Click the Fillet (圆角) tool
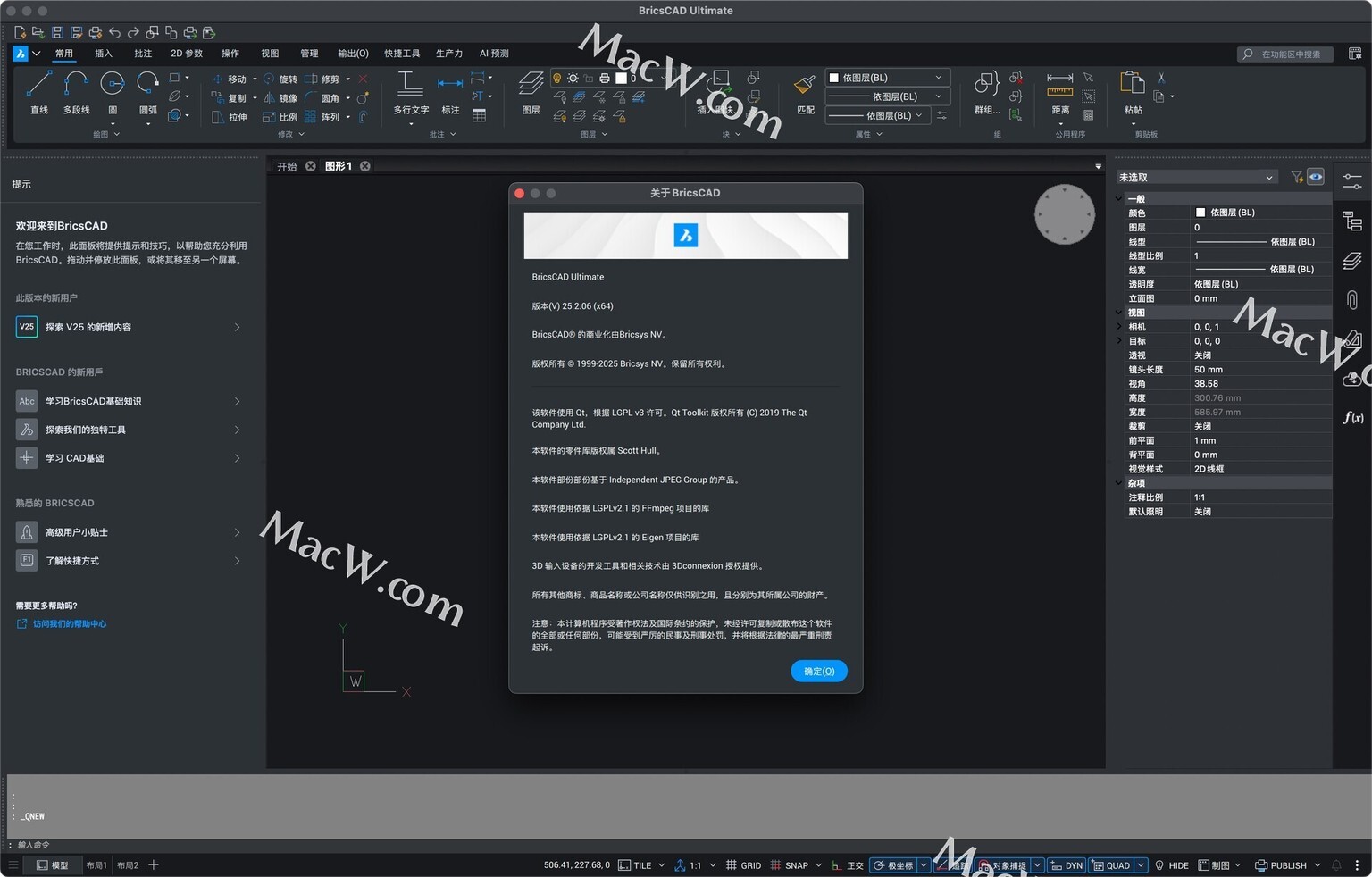Viewport: 1372px width, 877px height. point(322,98)
